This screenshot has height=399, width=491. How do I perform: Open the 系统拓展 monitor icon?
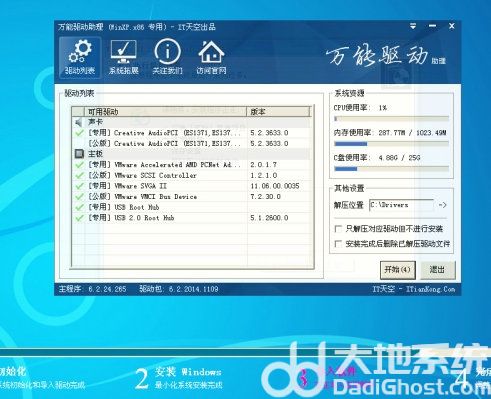(x=123, y=57)
